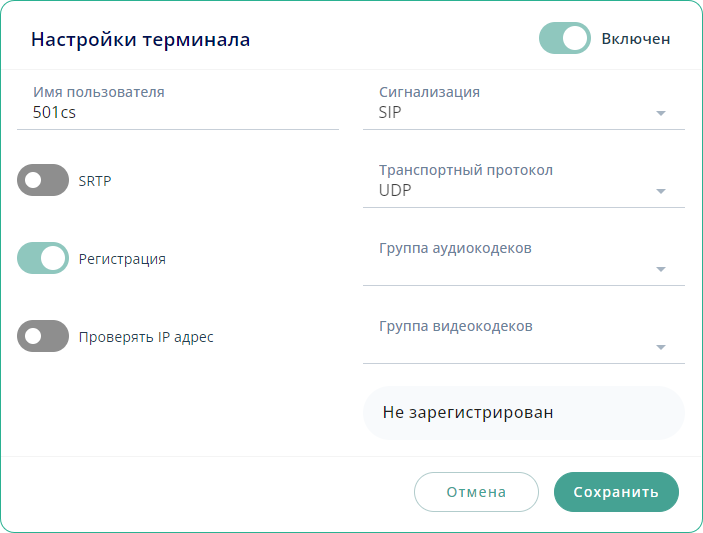Image resolution: width=703 pixels, height=533 pixels.
Task: Click the arrow icon in Сигнализация field
Action: (660, 114)
